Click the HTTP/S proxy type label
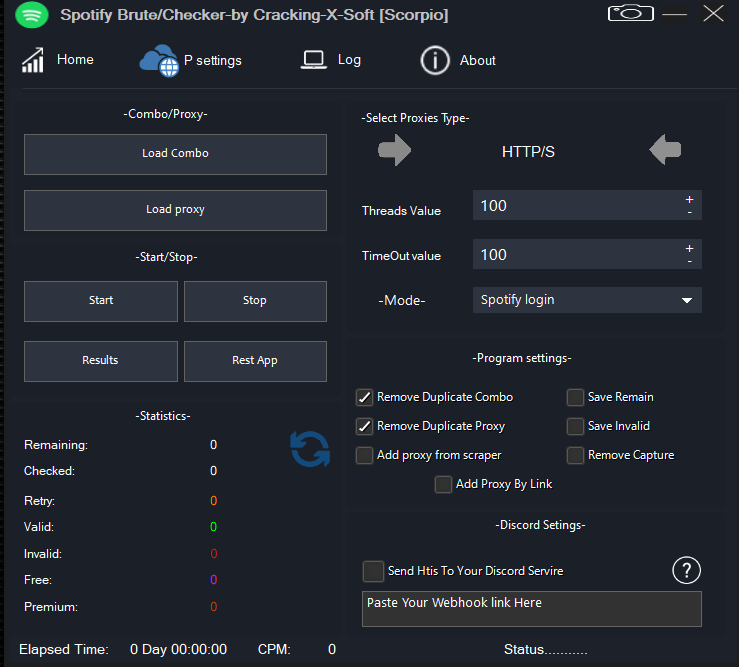This screenshot has height=667, width=739. (528, 152)
